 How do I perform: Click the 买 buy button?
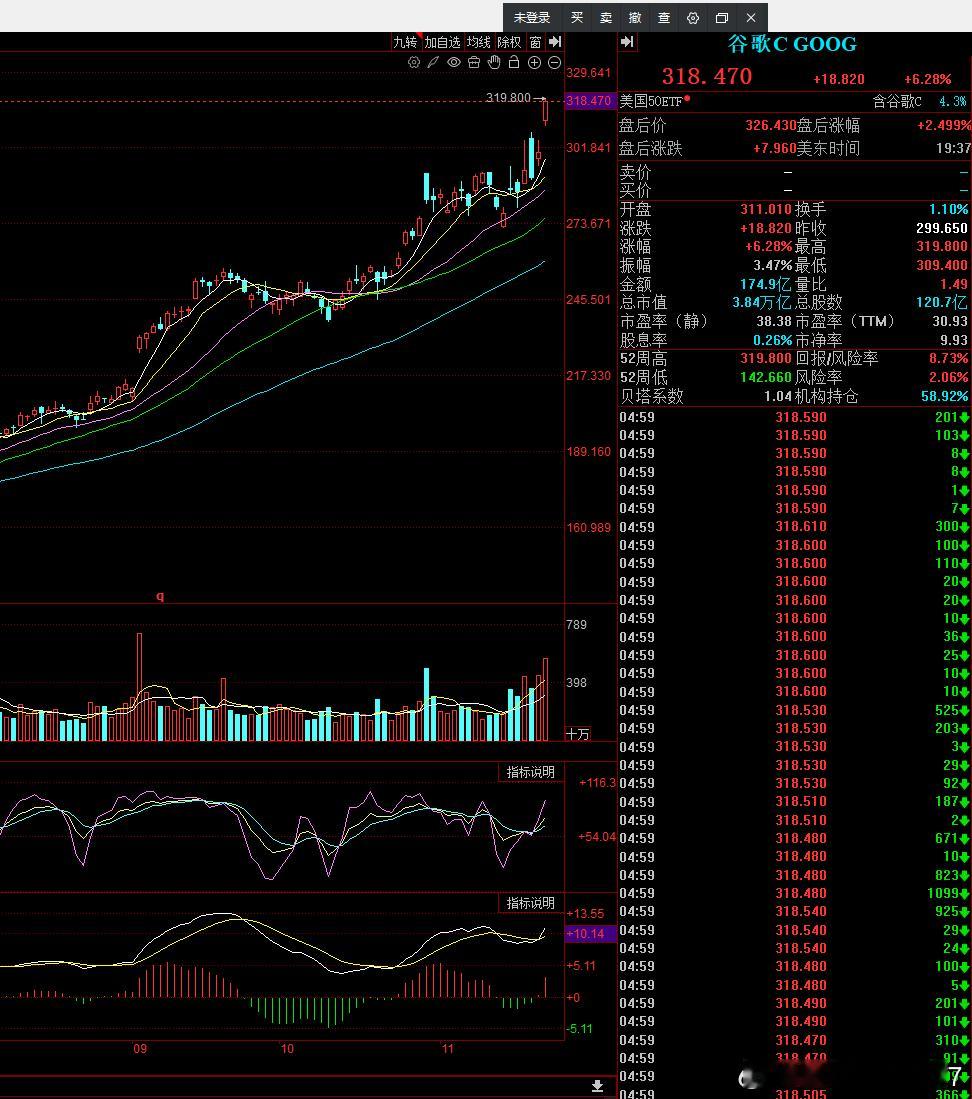(x=577, y=18)
